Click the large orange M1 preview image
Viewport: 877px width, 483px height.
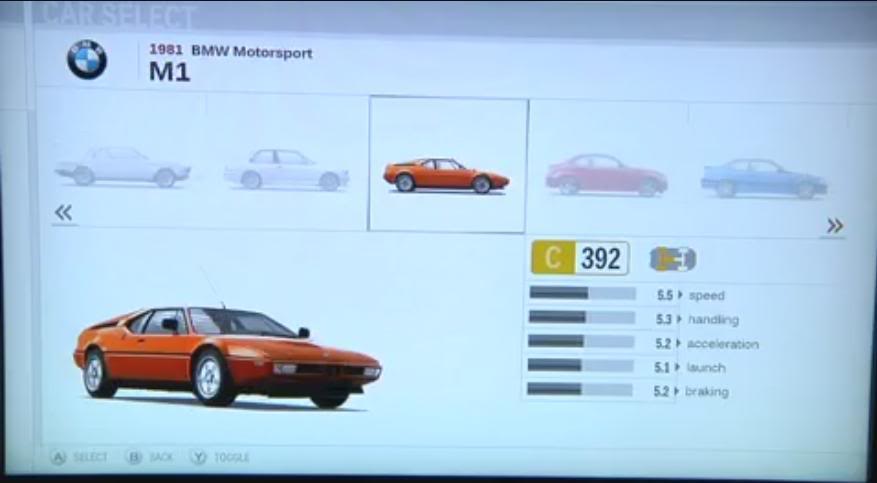(x=228, y=356)
